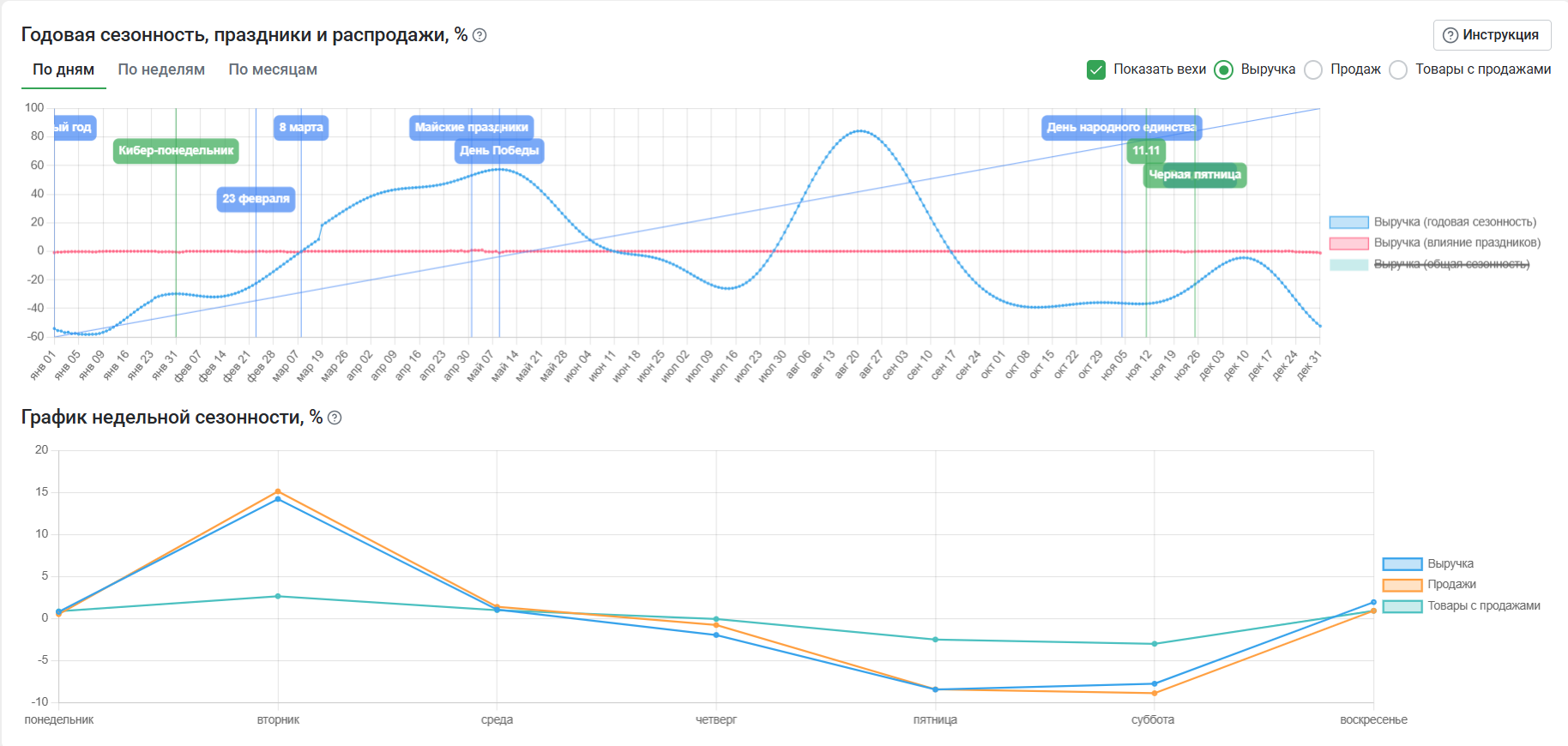Click the Черная пятница milestone label

click(x=1195, y=175)
